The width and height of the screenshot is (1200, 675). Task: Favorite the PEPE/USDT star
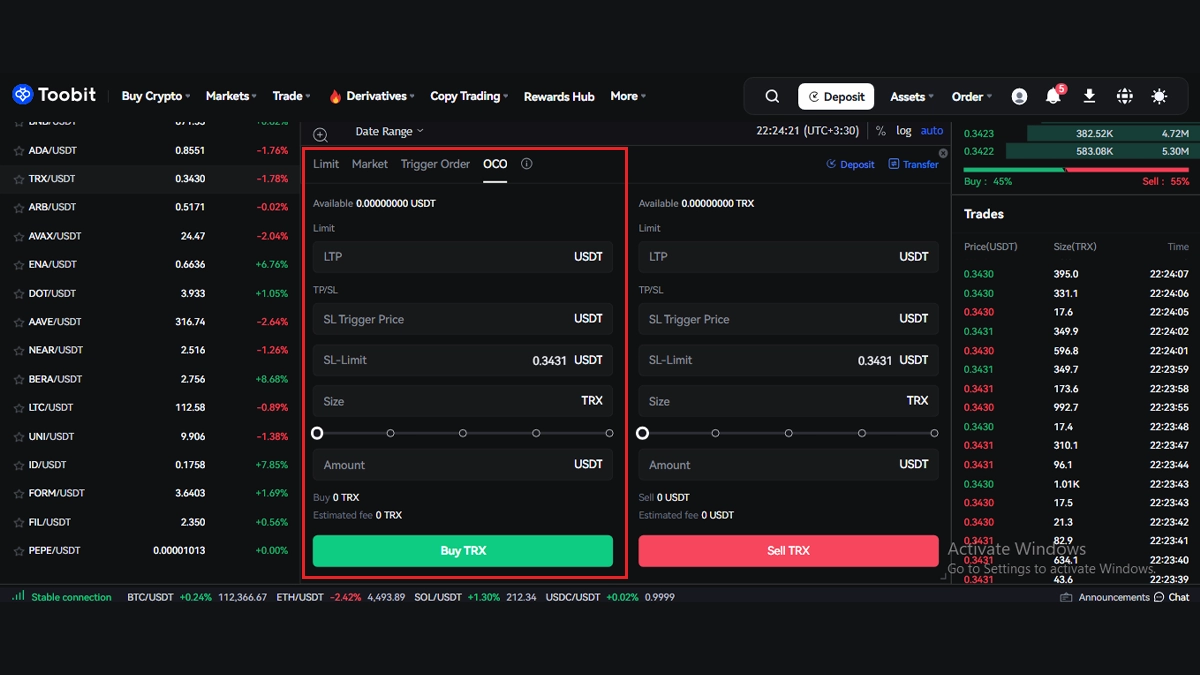19,551
